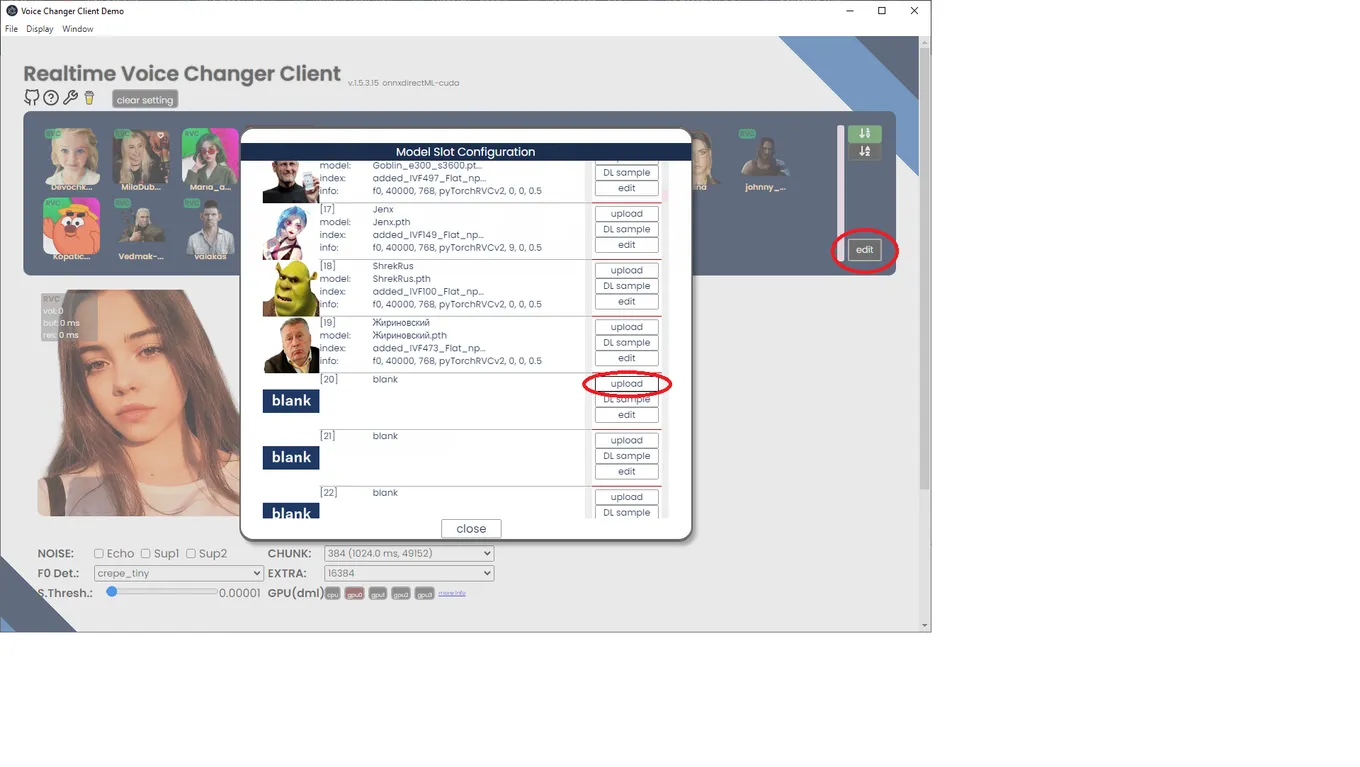1360x767 pixels.
Task: Select the Maria_a... voice model
Action: [210, 160]
